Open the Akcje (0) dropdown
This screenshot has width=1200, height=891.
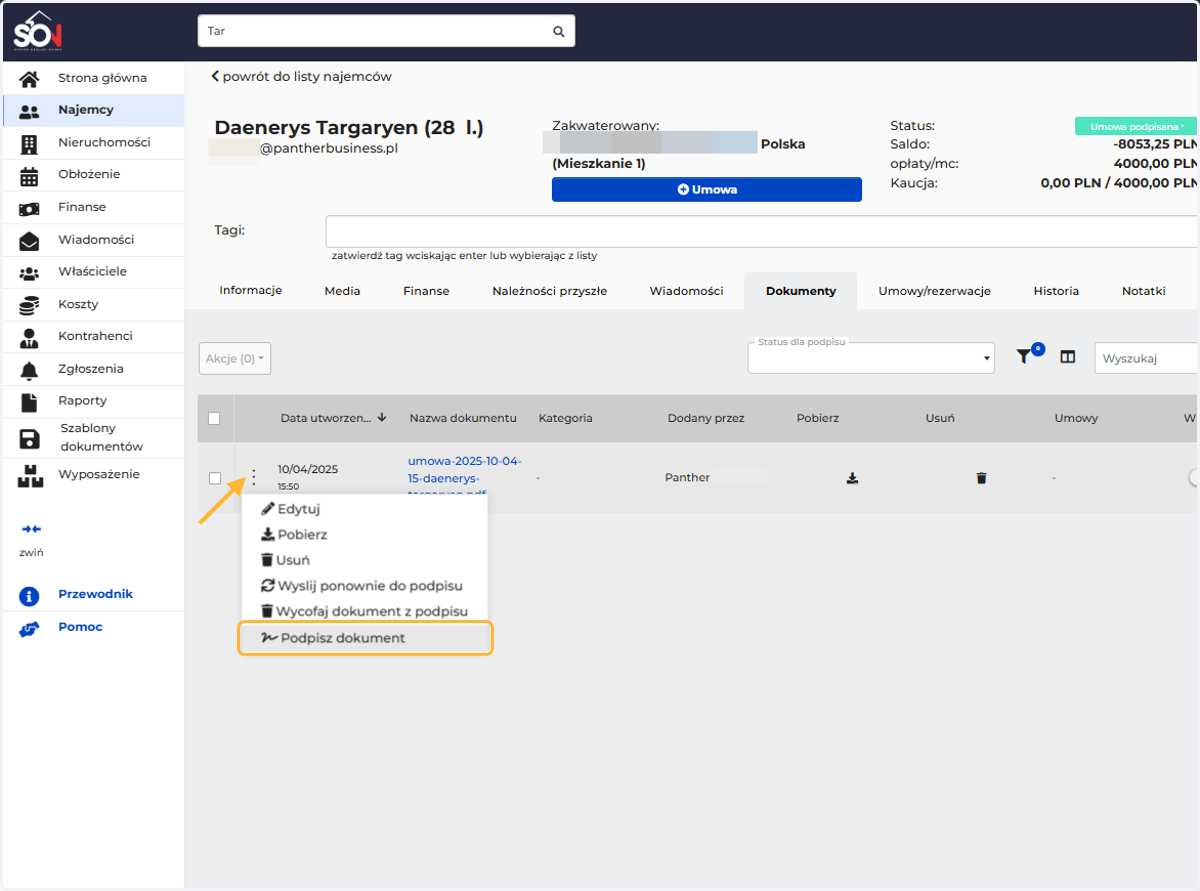[235, 358]
